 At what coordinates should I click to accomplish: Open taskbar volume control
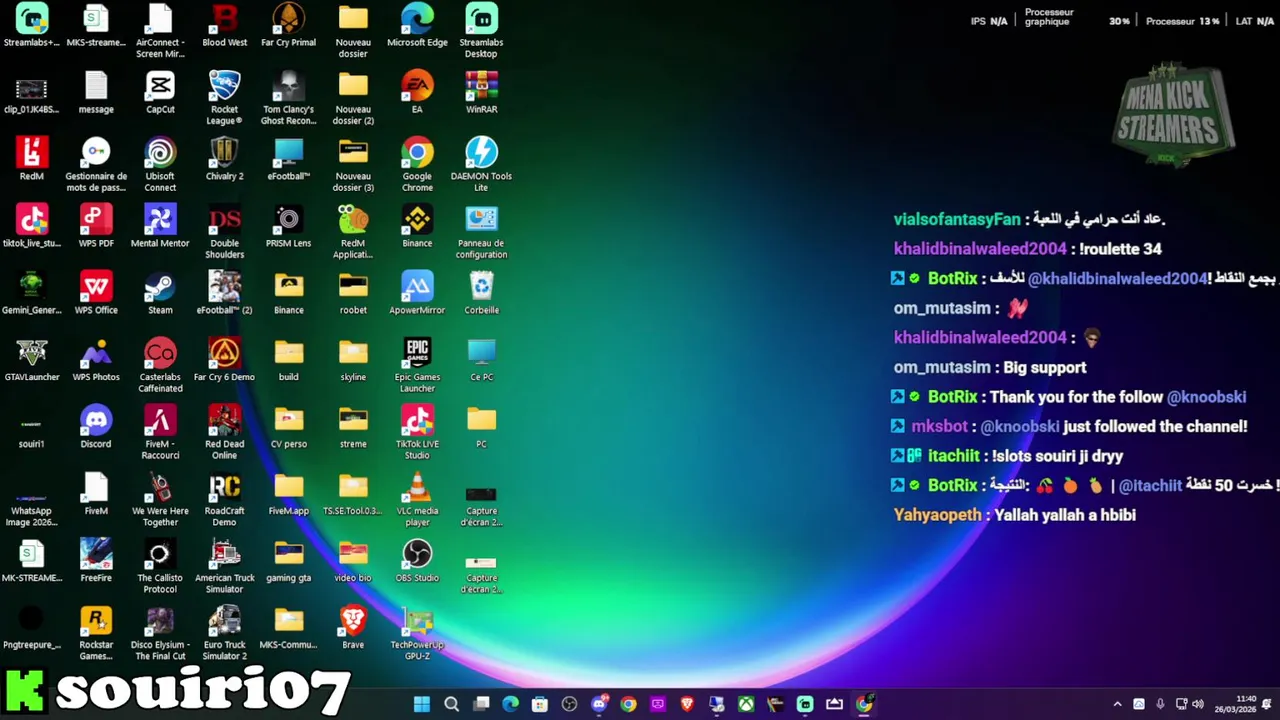(x=1198, y=704)
